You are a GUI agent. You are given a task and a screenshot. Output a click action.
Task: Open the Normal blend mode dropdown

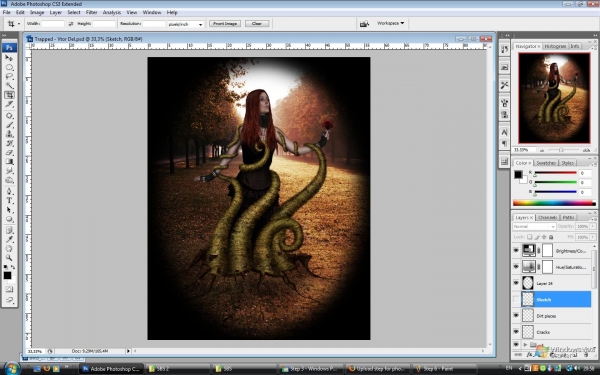point(534,227)
